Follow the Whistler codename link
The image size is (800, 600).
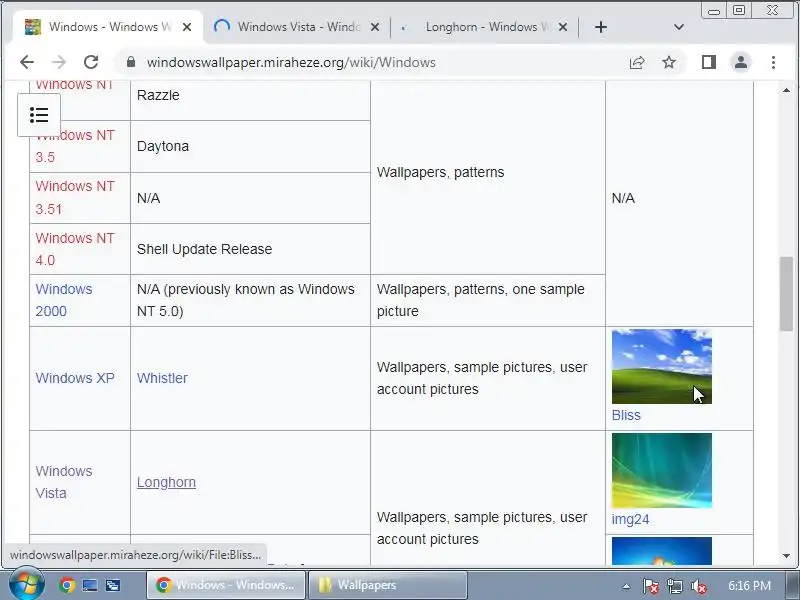click(x=162, y=378)
